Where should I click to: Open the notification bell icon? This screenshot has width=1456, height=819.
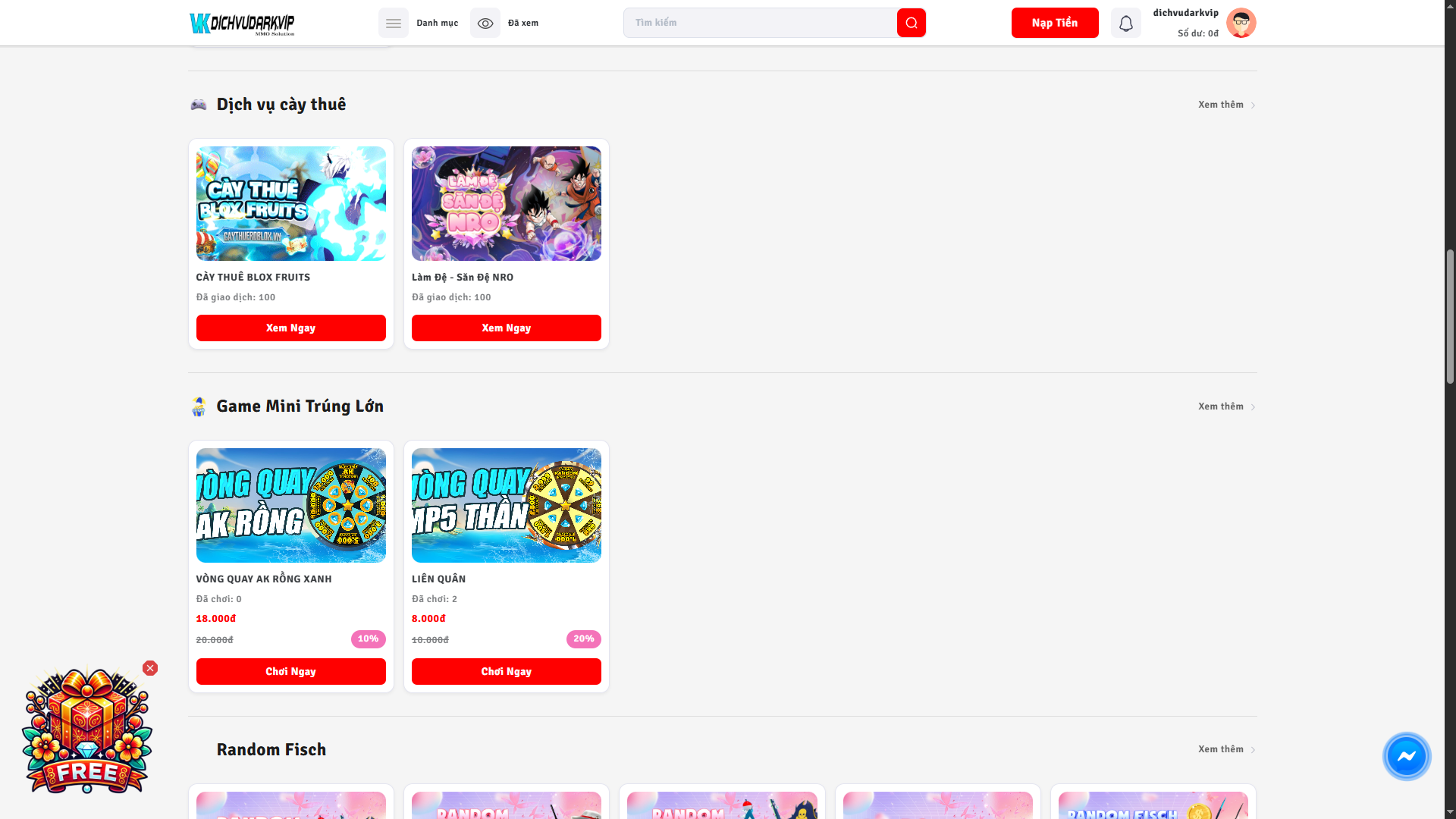click(1125, 23)
